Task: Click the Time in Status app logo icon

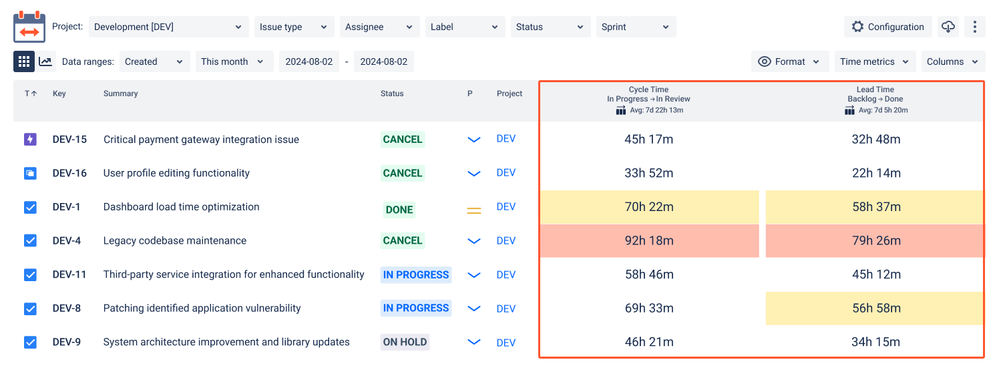Action: (29, 27)
